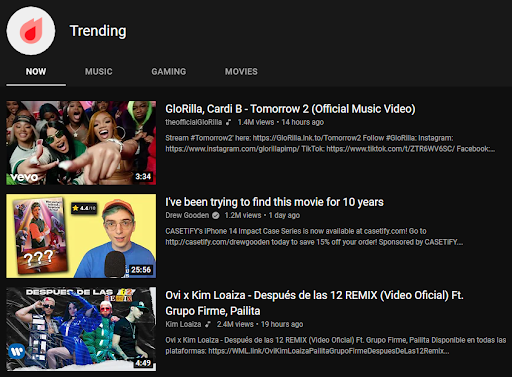Open Kim Loaiza channel link
Viewport: 512px width, 377px height.
tap(183, 324)
